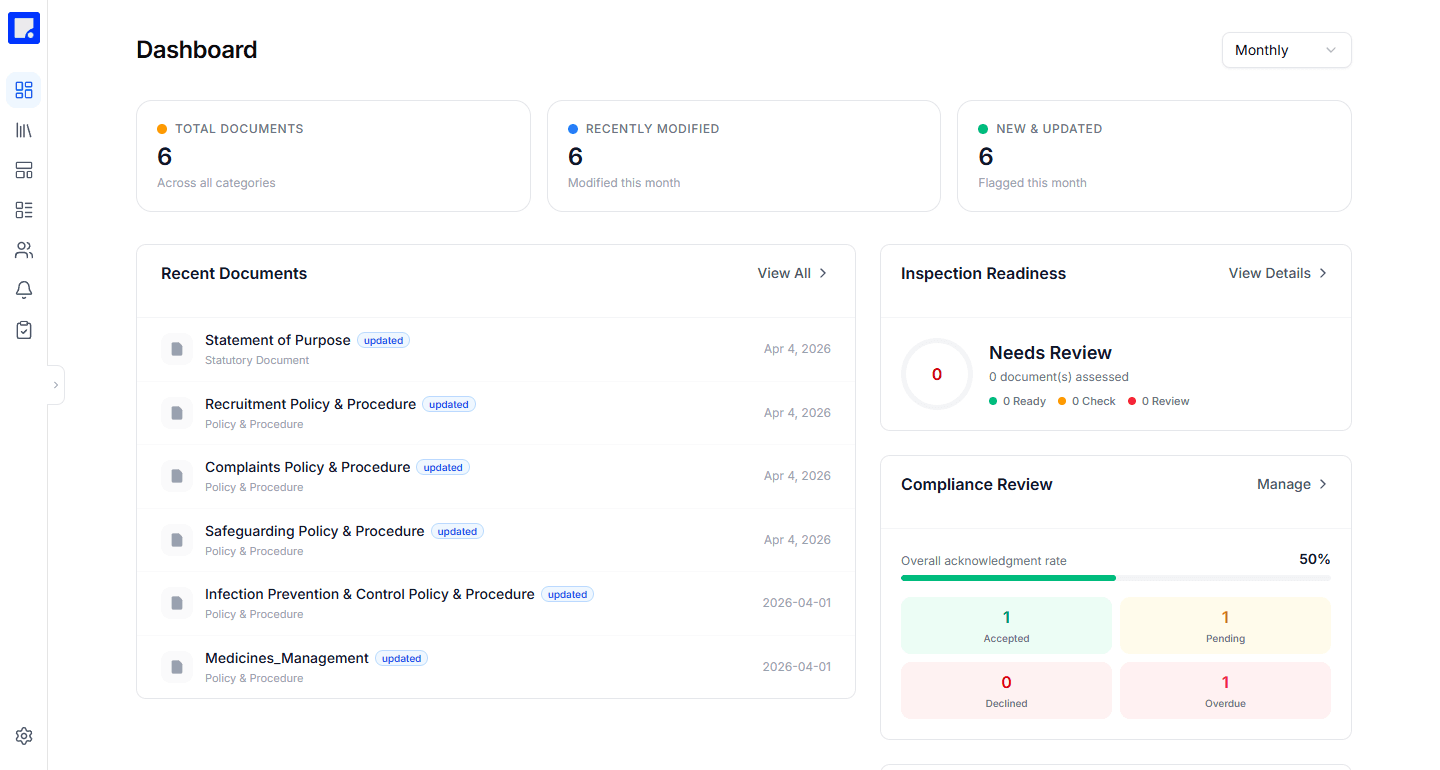The image size is (1440, 770).
Task: Click the 0 Review legend item
Action: 1159,401
